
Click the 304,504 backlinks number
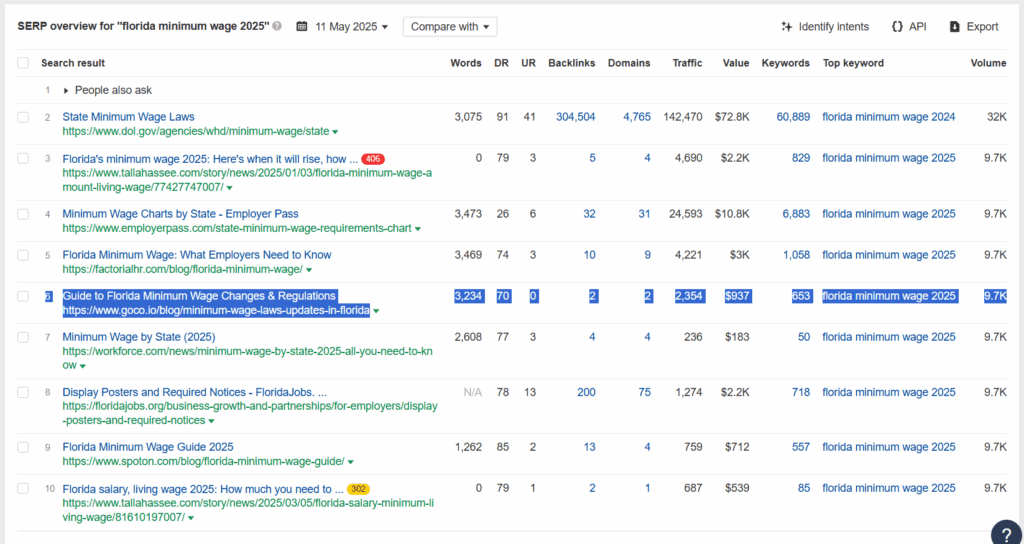tap(575, 117)
